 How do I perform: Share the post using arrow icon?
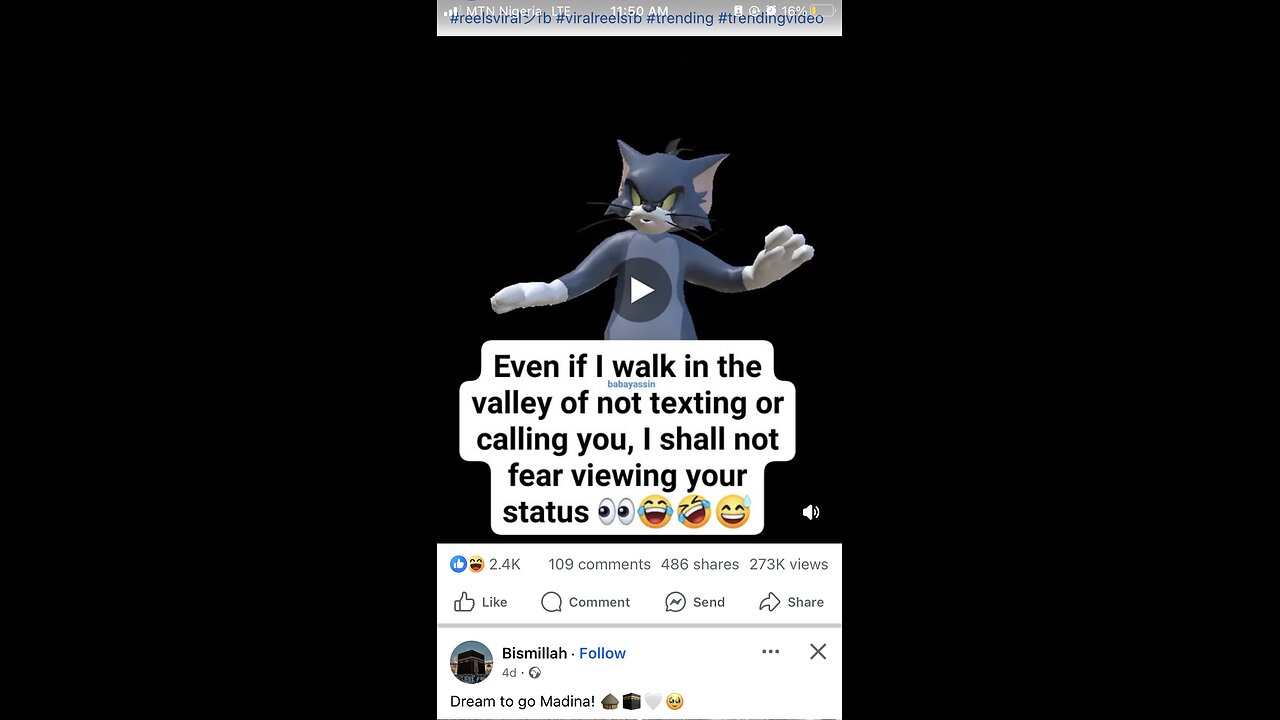click(769, 602)
